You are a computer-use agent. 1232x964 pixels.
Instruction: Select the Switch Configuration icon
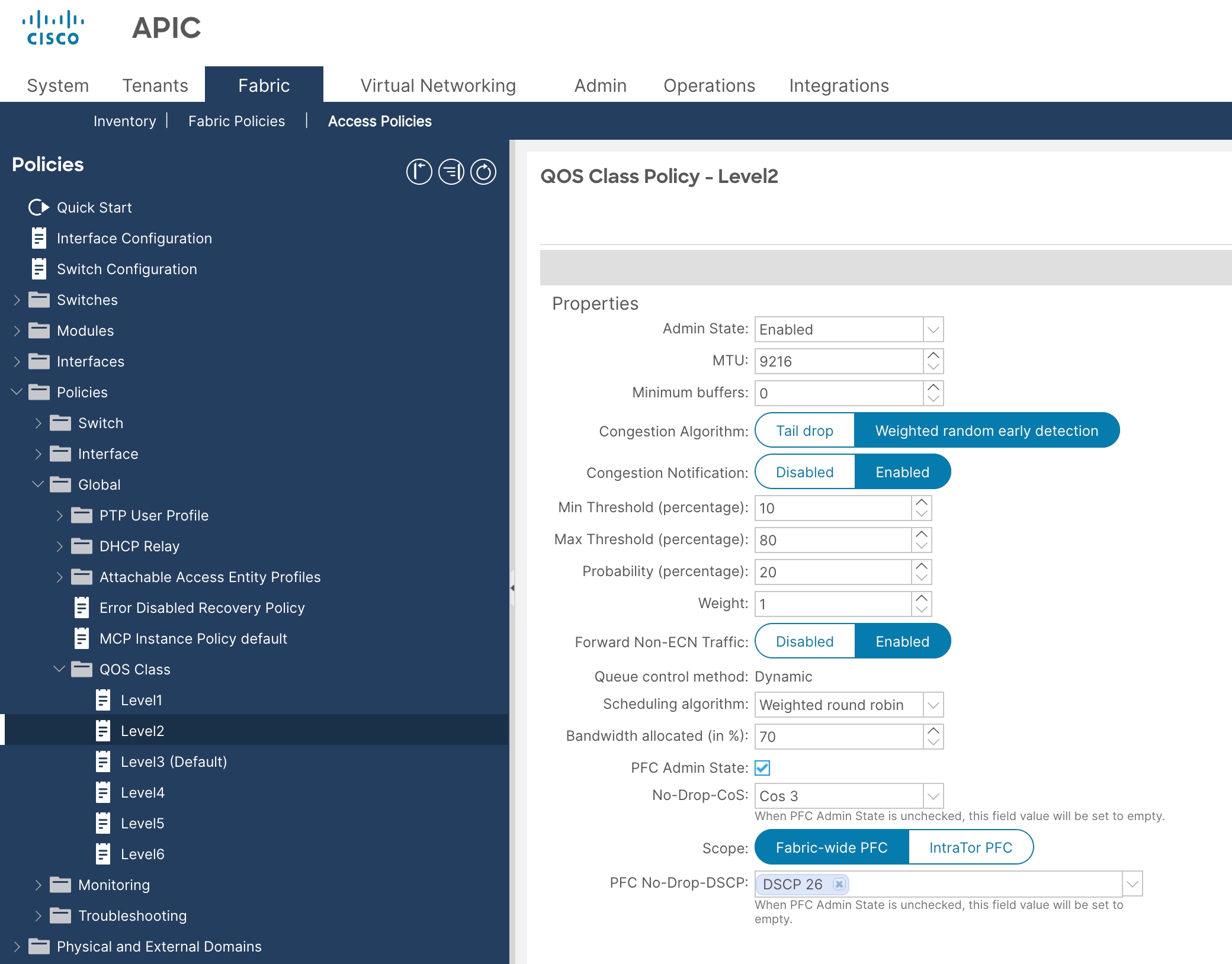click(x=39, y=269)
